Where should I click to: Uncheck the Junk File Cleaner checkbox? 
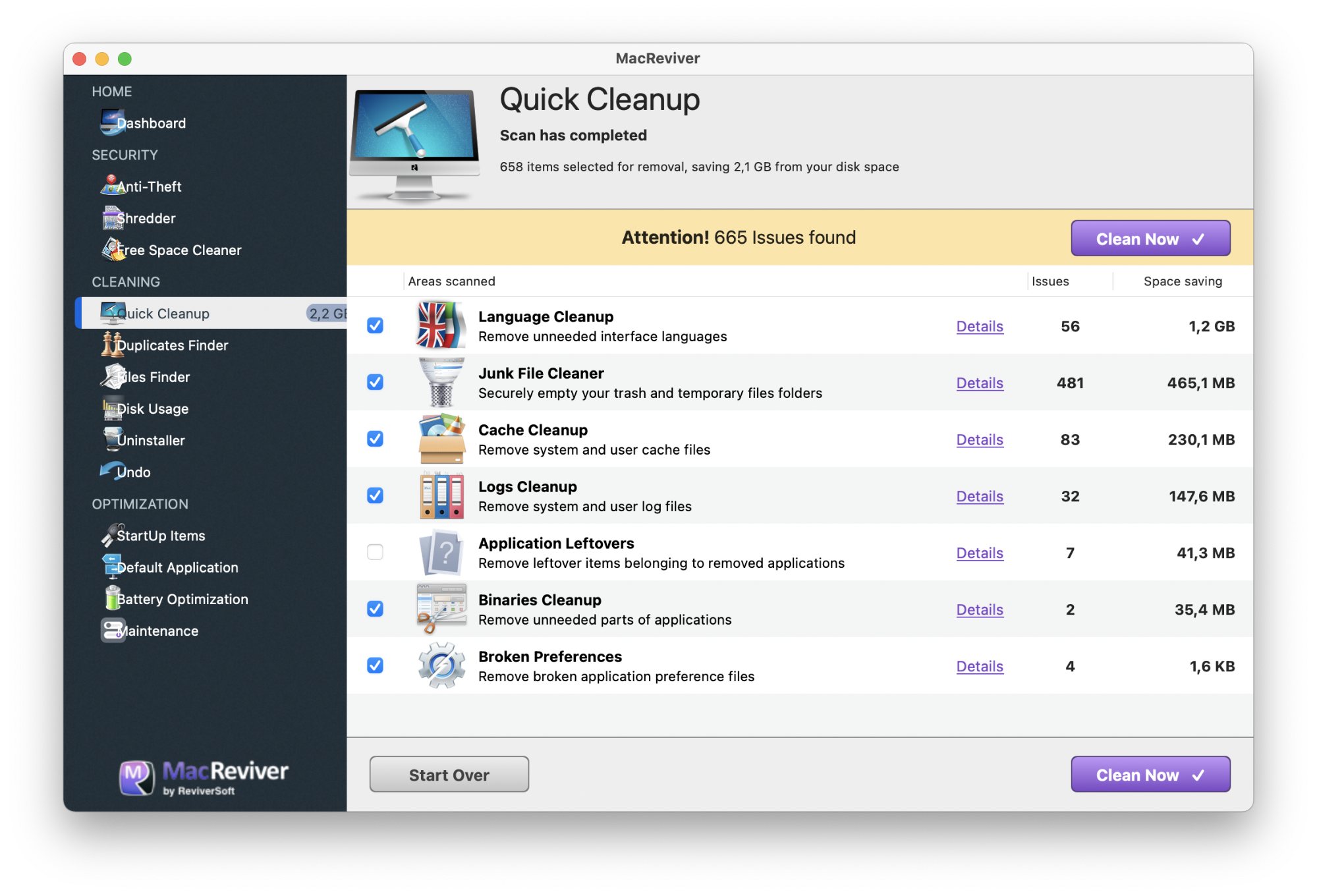[375, 382]
